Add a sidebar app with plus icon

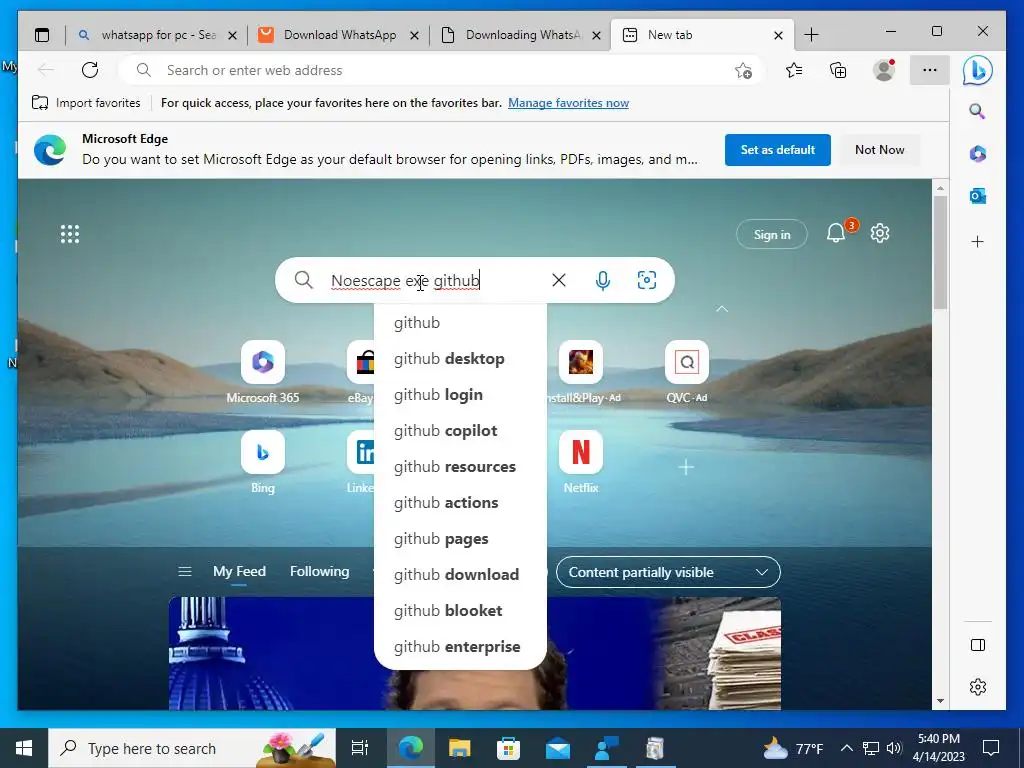tap(978, 242)
